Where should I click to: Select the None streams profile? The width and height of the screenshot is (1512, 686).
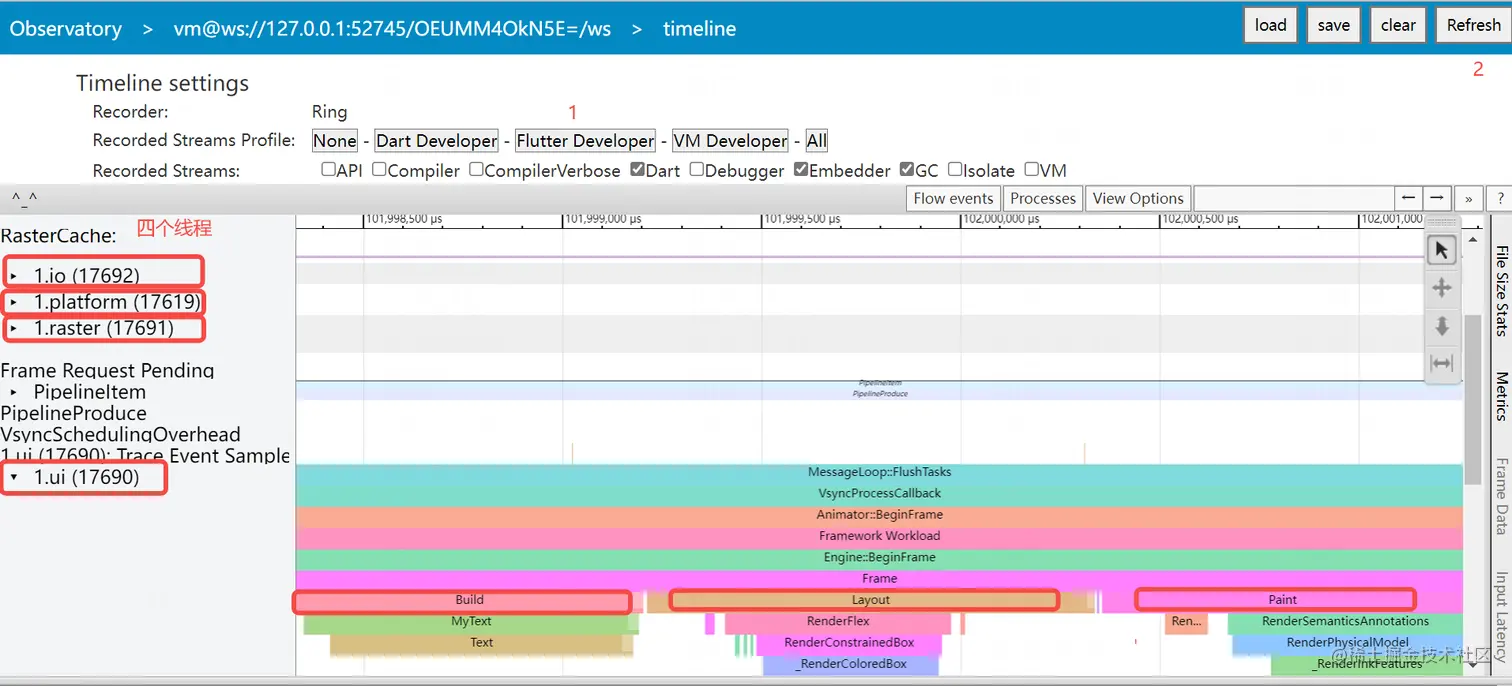pos(335,141)
